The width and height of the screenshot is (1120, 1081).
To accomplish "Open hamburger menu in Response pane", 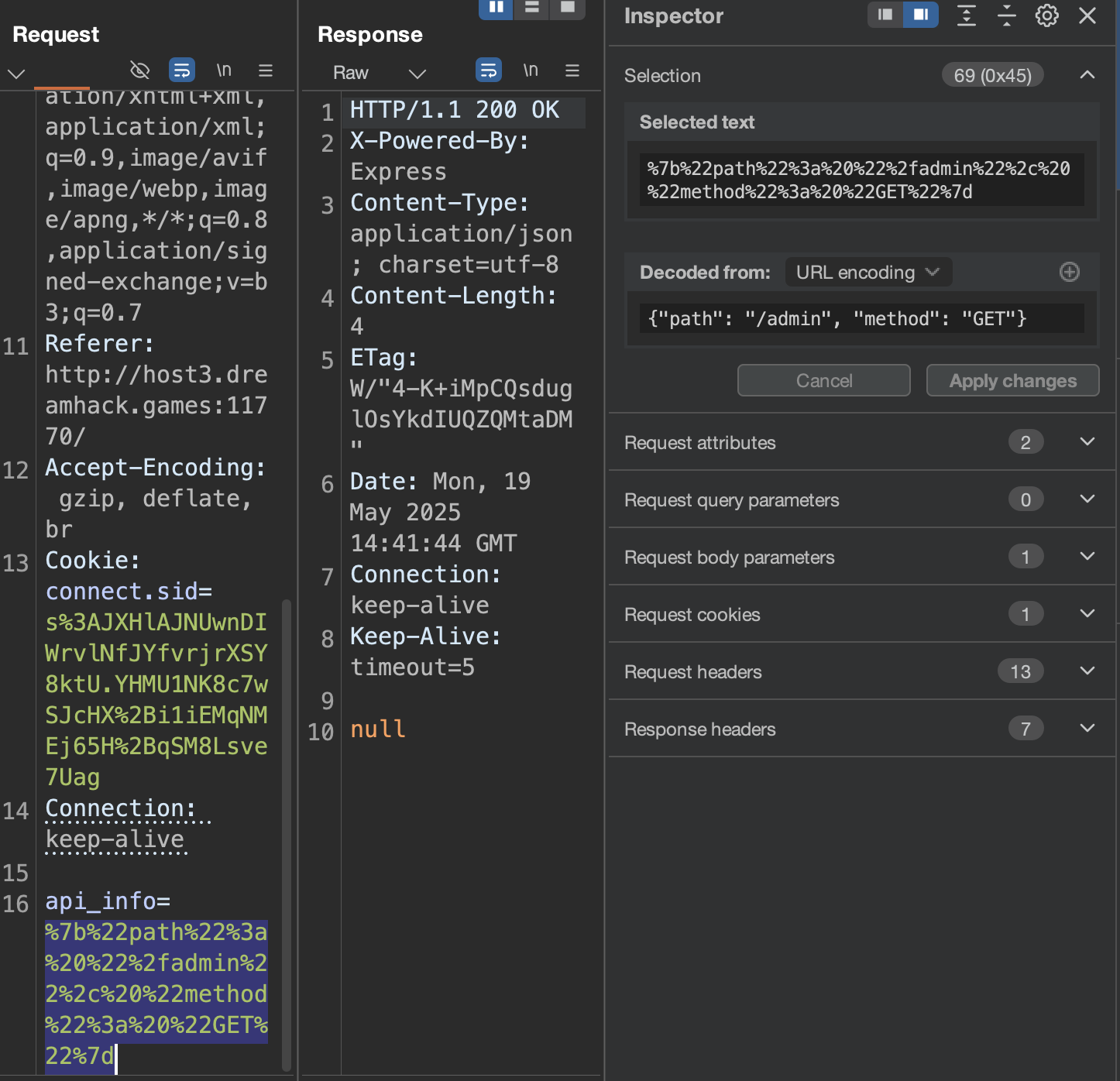I will (x=572, y=71).
